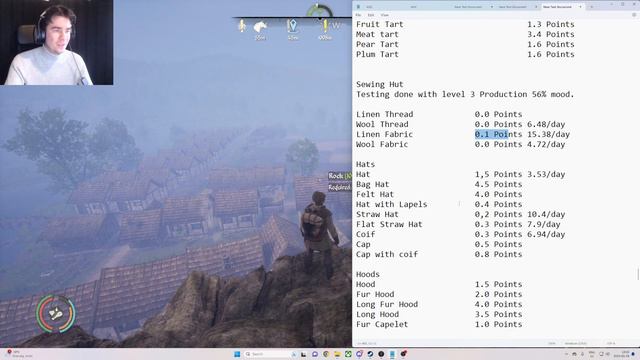This screenshot has width=640, height=360.
Task: Click the 'Linen Thread' row label
Action: pos(384,114)
